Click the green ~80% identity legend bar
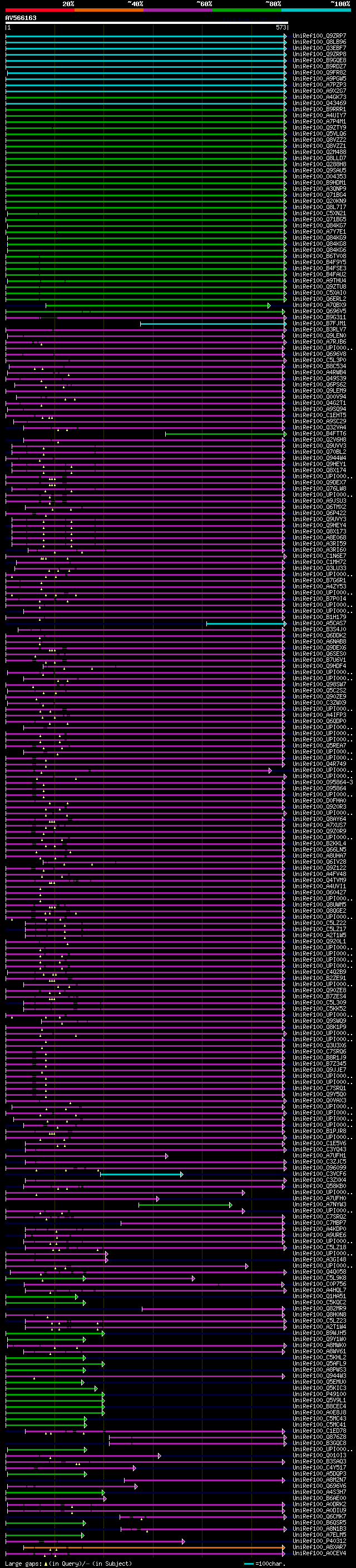The width and height of the screenshot is (356, 1568). (x=247, y=10)
